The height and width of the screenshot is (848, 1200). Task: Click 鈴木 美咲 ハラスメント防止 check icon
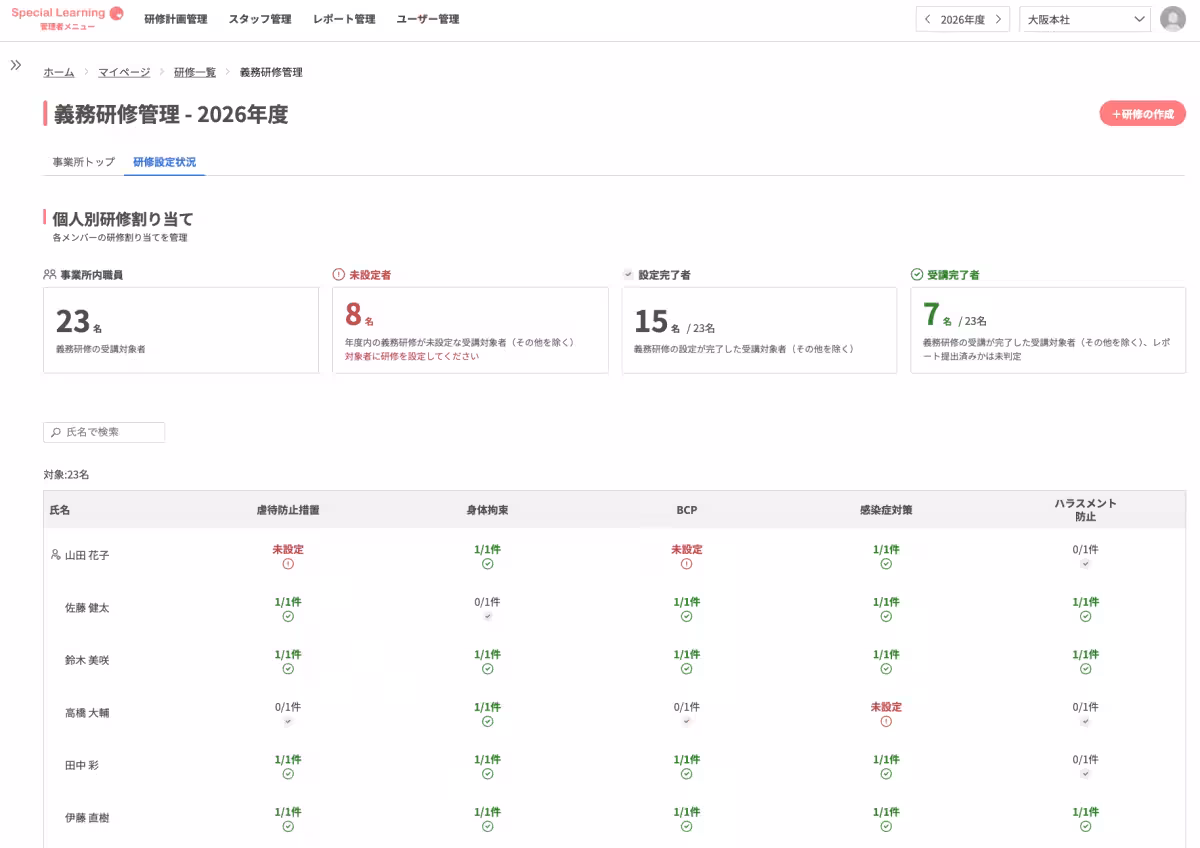point(1085,669)
